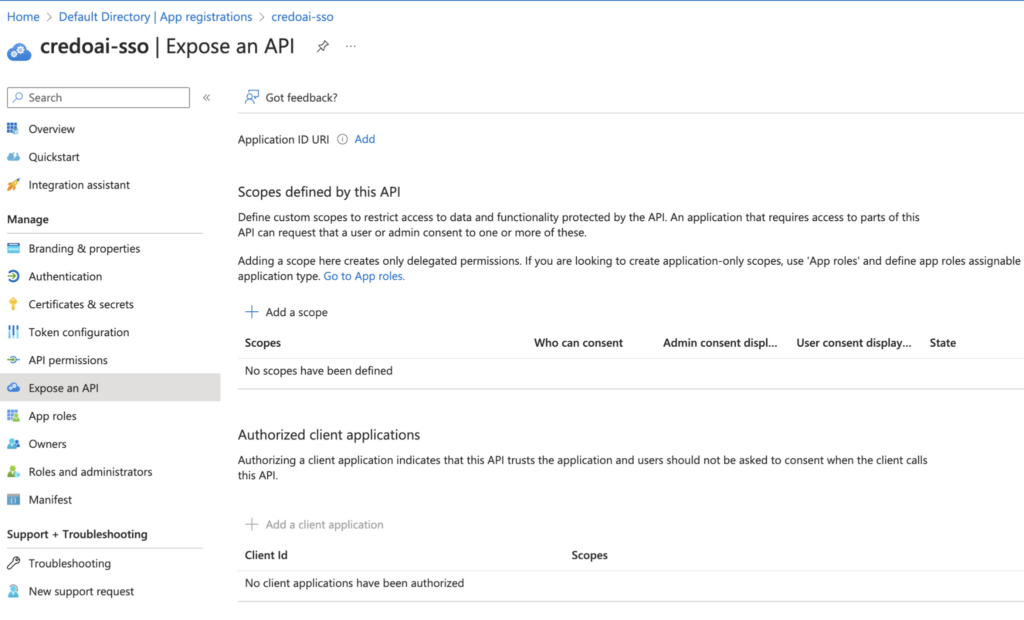
Task: Click the Troubleshooting wrench icon
Action: point(13,563)
